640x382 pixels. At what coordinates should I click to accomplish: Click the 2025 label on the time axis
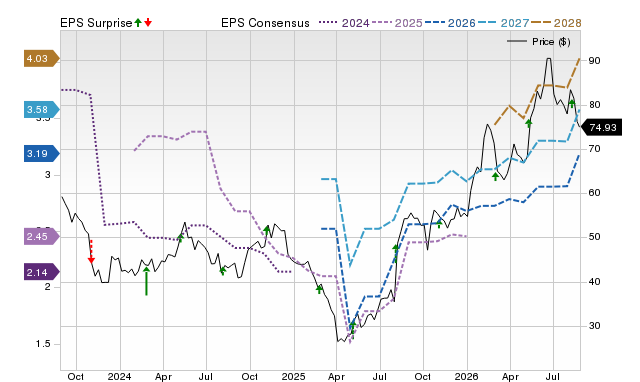[x=293, y=376]
